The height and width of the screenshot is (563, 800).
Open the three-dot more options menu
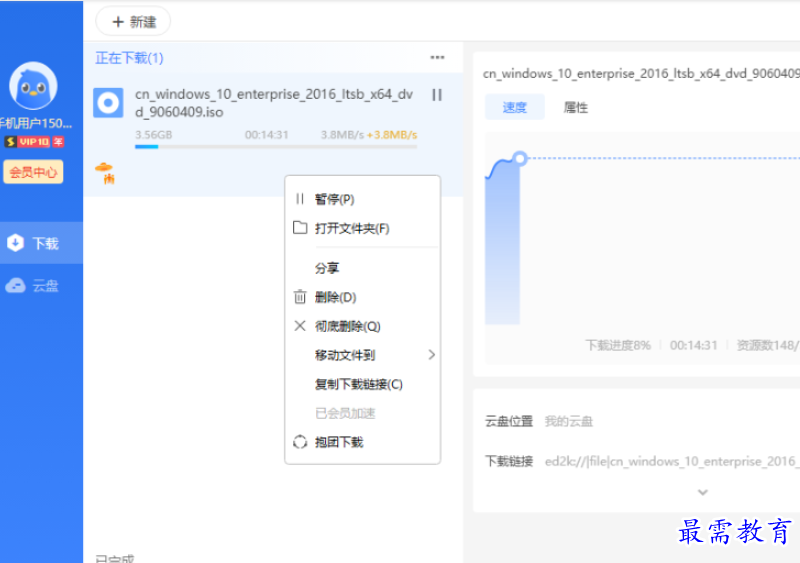click(x=437, y=57)
